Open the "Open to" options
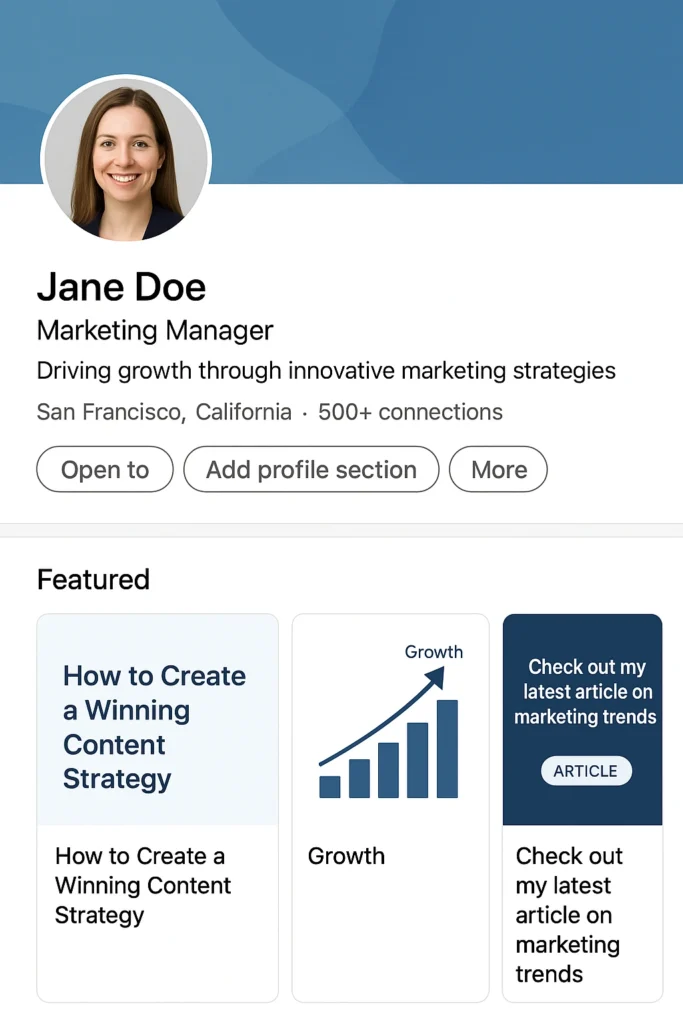This screenshot has height=1024, width=683. tap(105, 470)
